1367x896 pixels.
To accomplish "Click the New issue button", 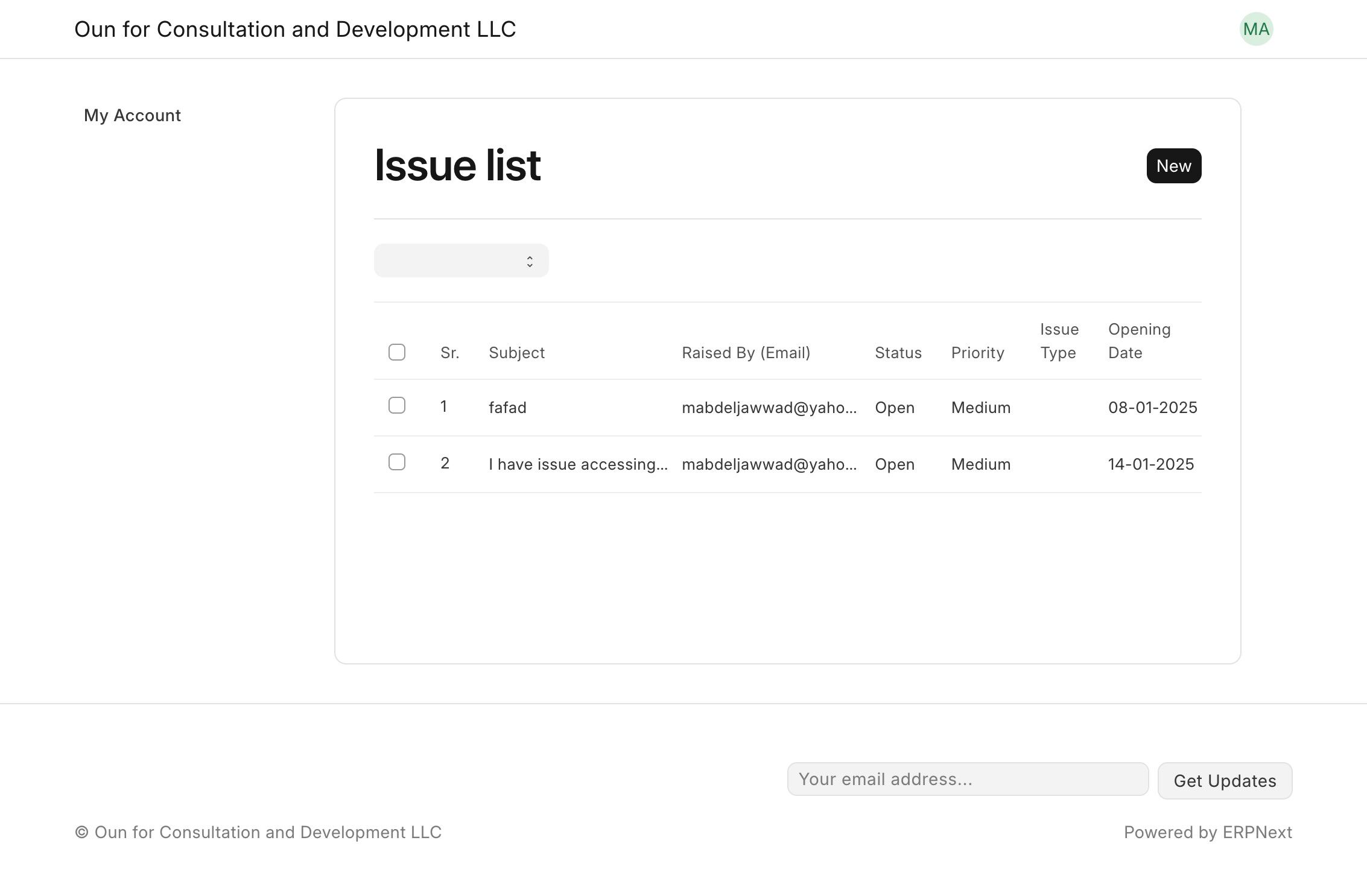I will [1173, 166].
